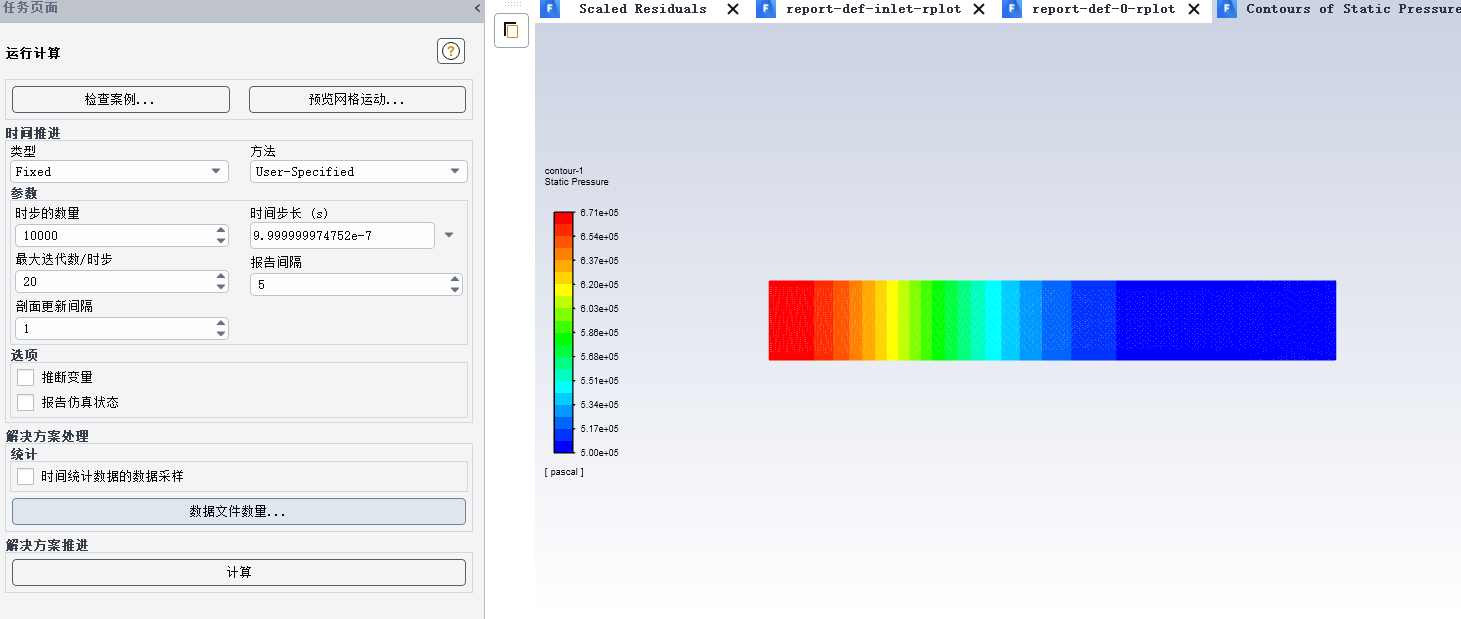Click the 计算 button

tap(239, 572)
